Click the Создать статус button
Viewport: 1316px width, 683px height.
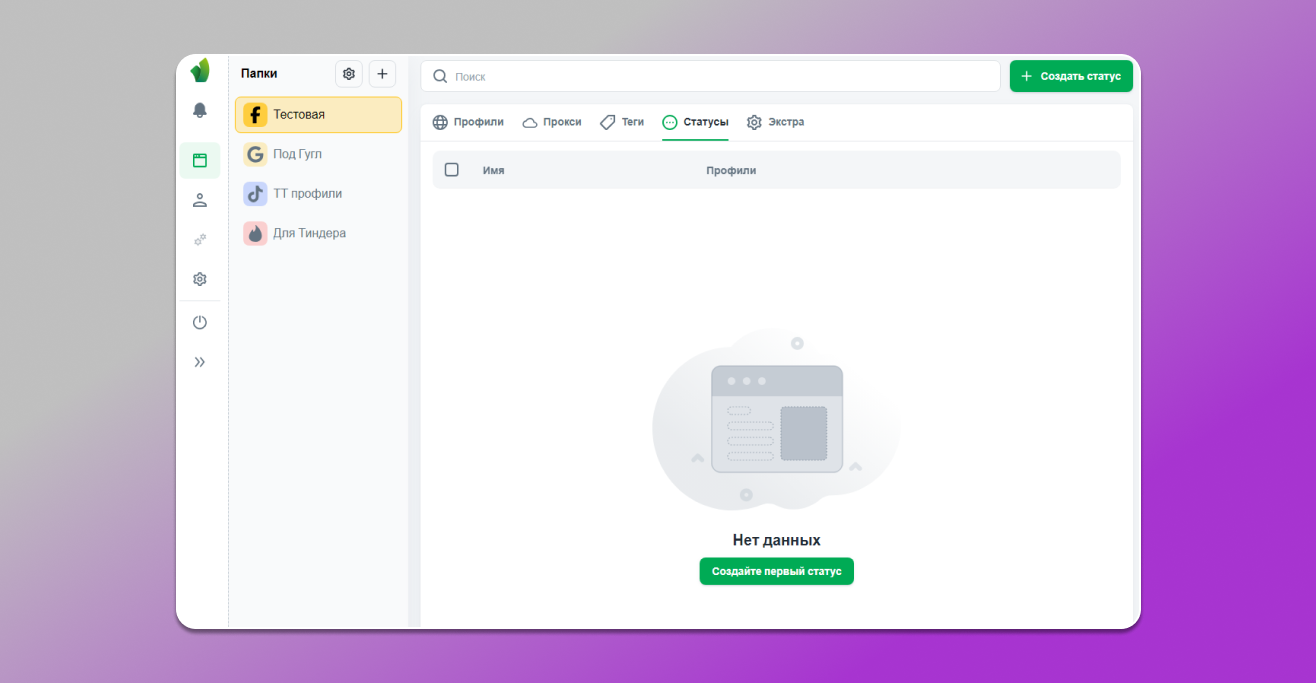click(x=1071, y=76)
